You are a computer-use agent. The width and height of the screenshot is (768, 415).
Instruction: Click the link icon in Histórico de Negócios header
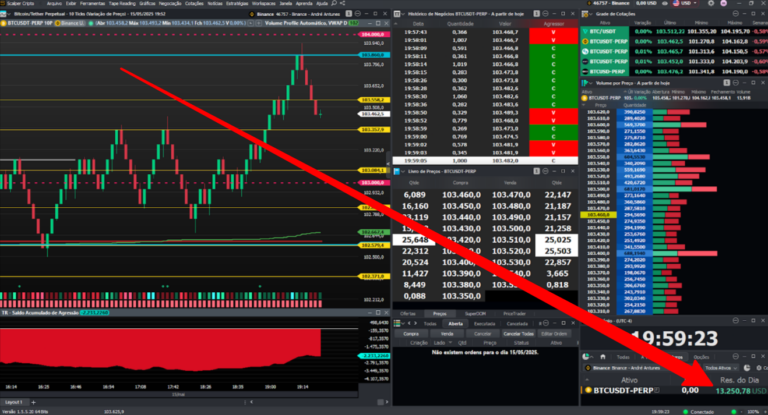(537, 14)
